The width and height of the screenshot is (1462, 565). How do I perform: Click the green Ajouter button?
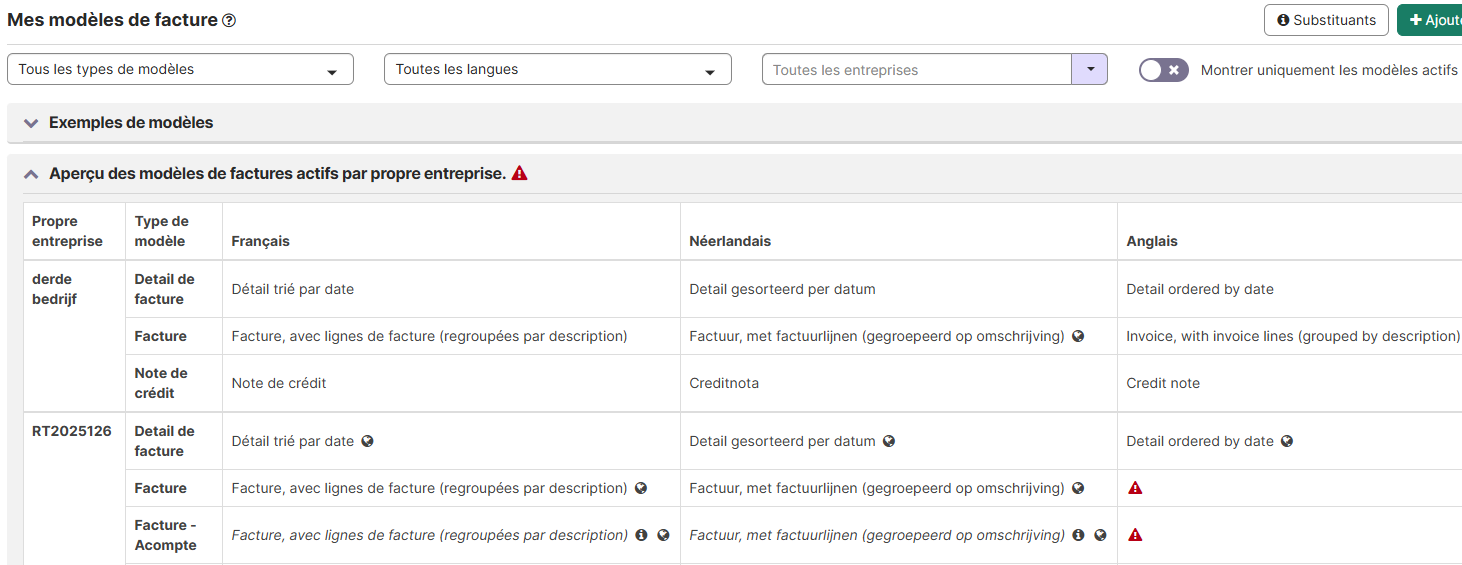pos(1430,20)
